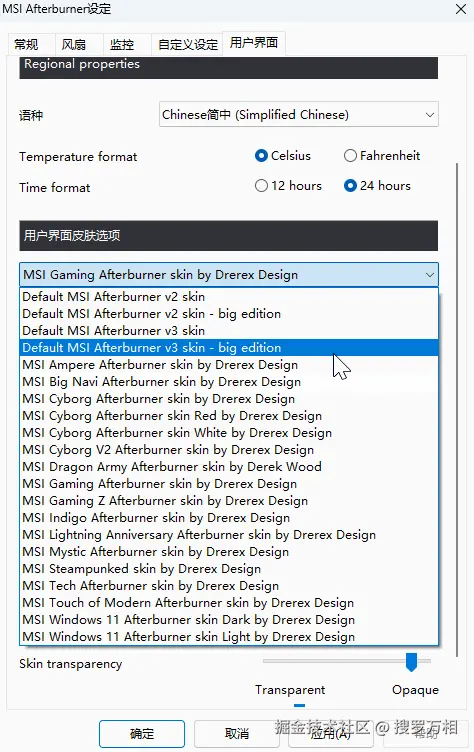Pick MSI Cyborg Afterburner skin Red
The image size is (474, 752).
click(x=229, y=416)
